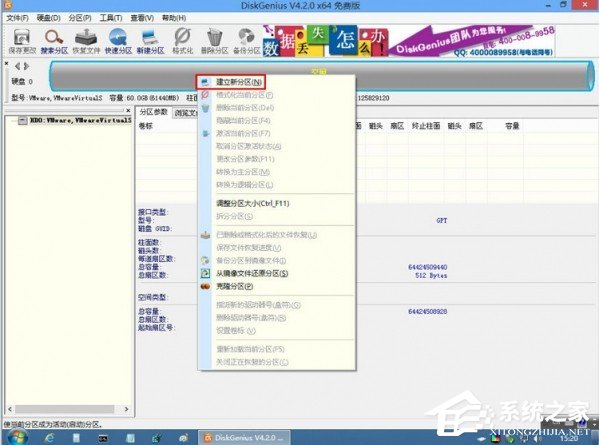Click the 备份分区 backup partition toolbar icon
The height and width of the screenshot is (445, 599).
[x=246, y=42]
